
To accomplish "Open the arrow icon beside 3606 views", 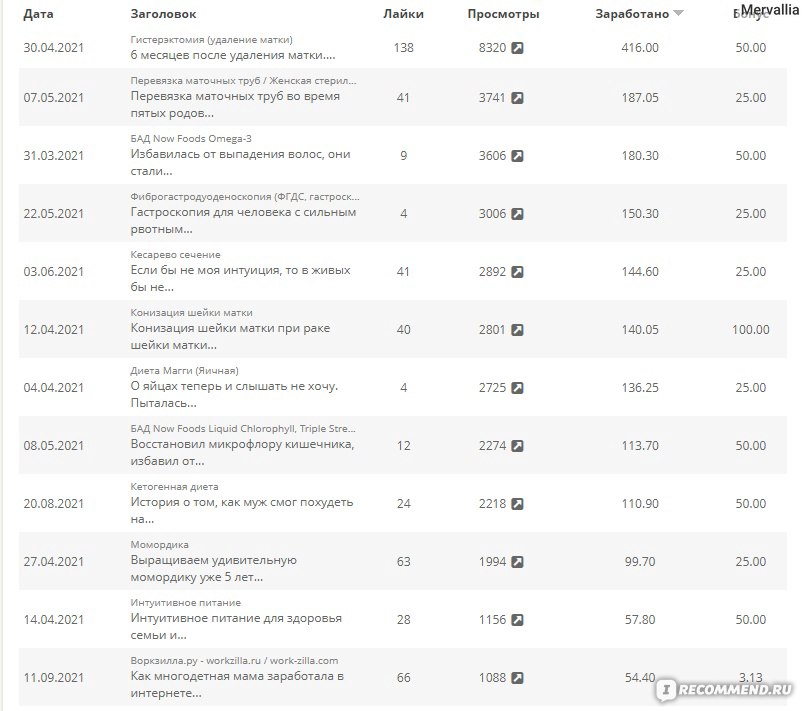I will pyautogui.click(x=518, y=156).
